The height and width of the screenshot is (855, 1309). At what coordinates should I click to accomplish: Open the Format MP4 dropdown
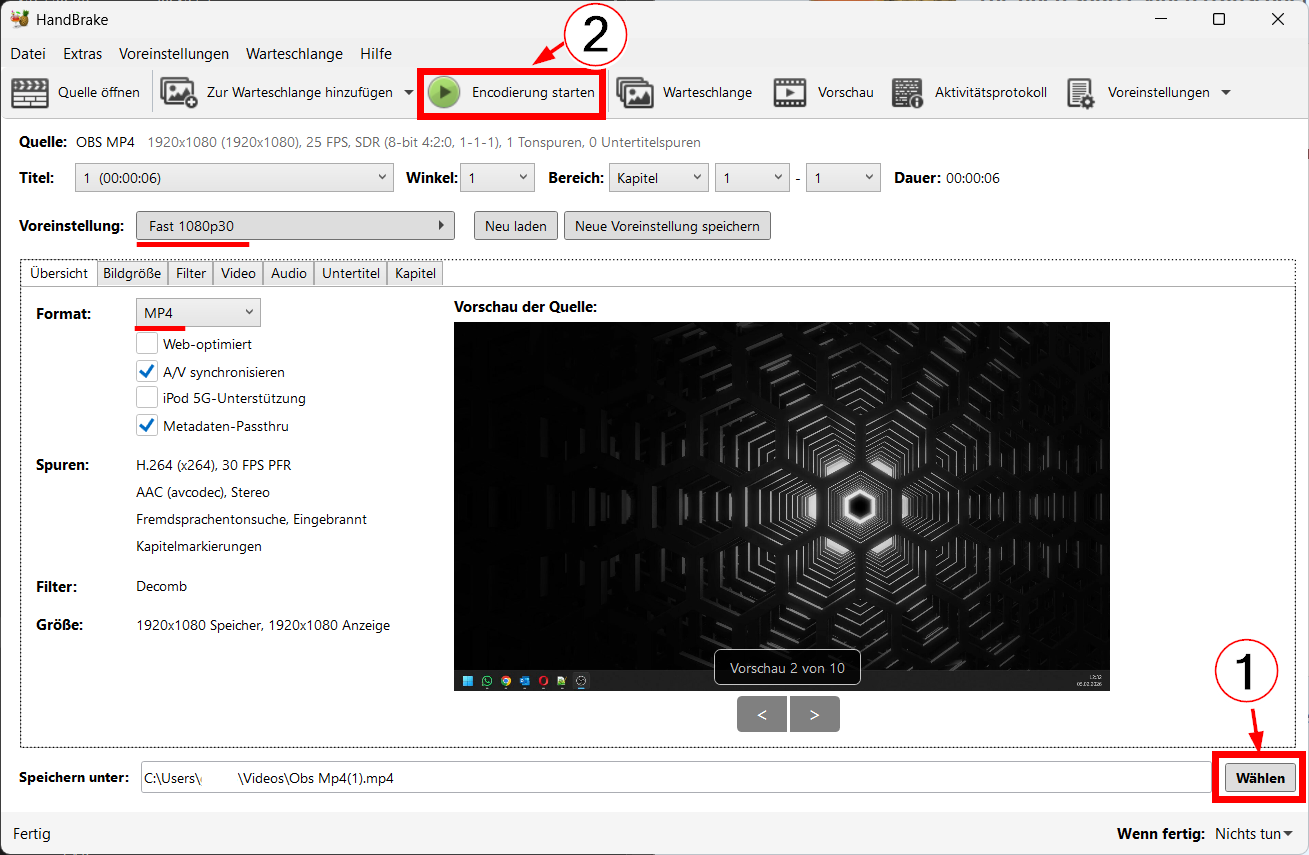click(x=198, y=313)
